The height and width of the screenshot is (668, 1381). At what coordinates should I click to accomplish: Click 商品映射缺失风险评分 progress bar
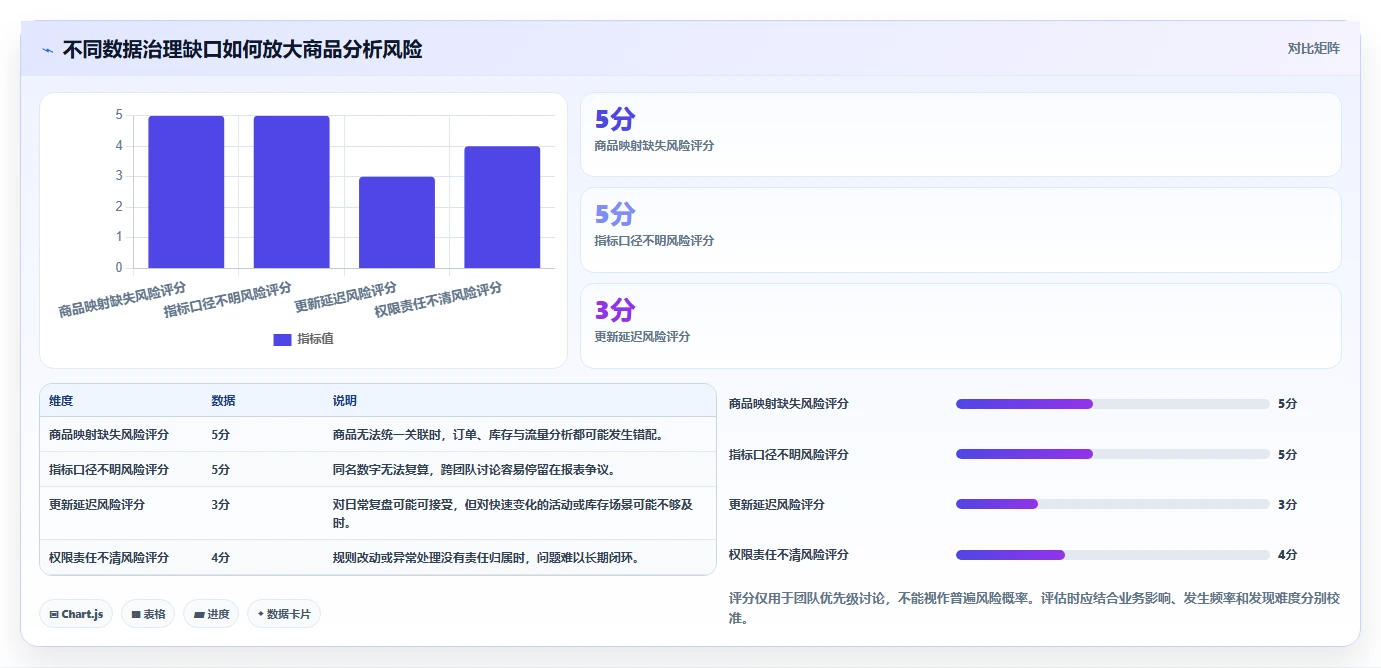(x=1112, y=404)
